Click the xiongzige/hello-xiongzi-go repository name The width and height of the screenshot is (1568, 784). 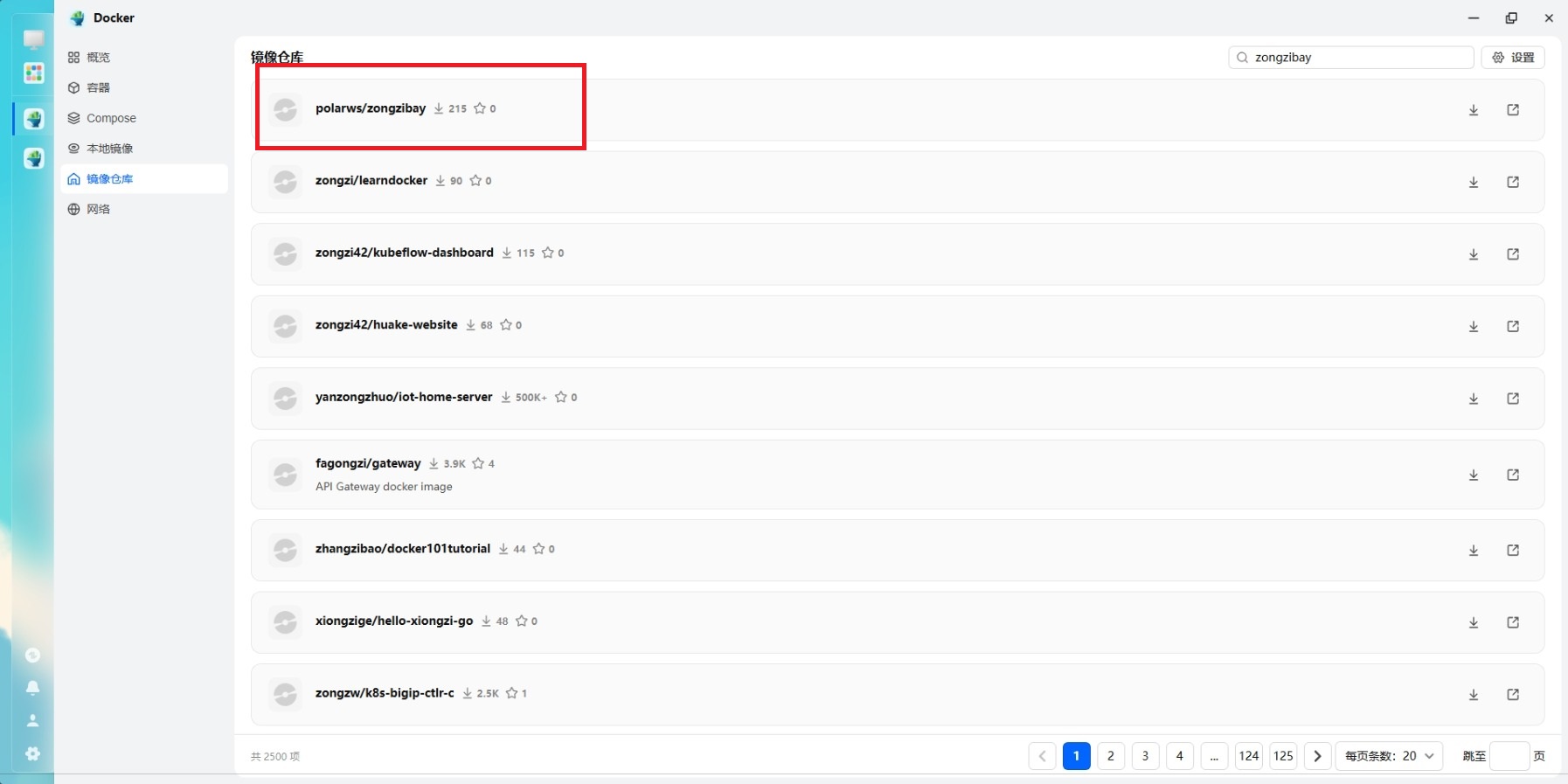point(394,621)
